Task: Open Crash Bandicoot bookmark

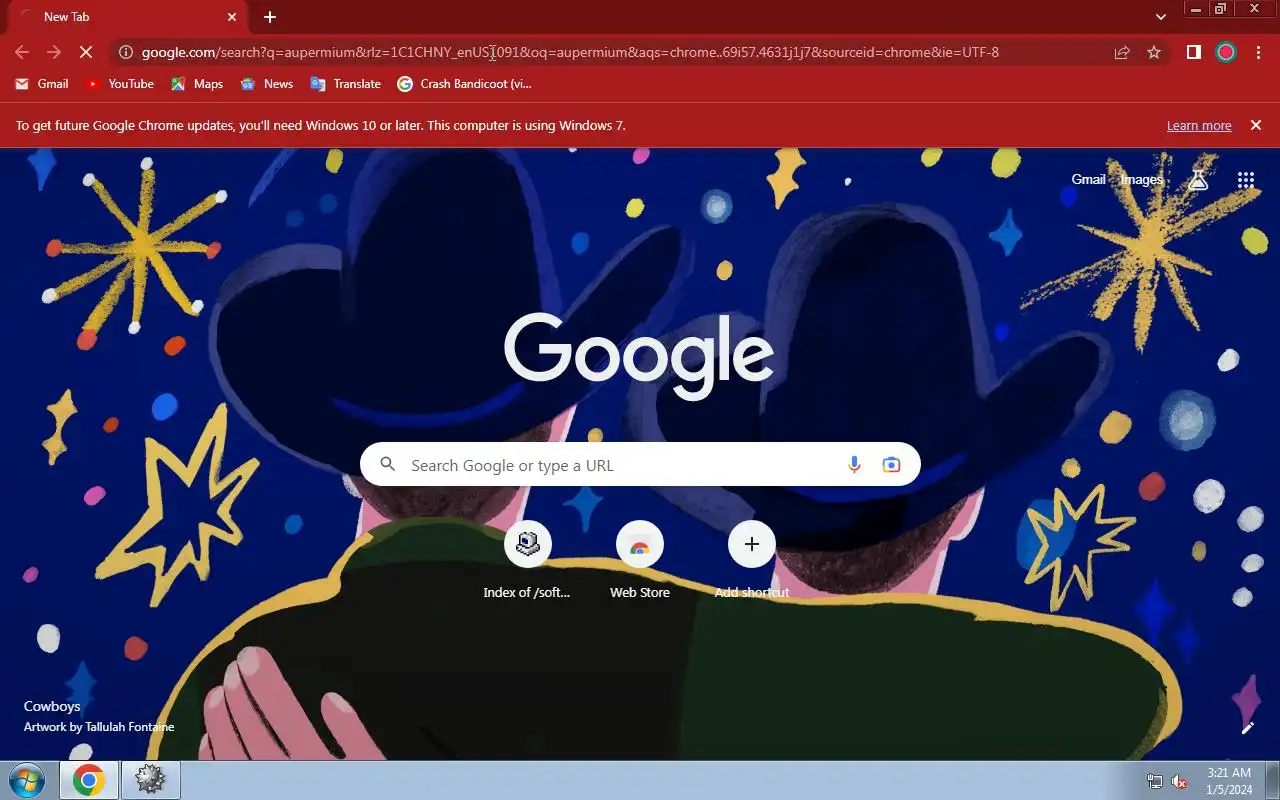Action: 465,84
